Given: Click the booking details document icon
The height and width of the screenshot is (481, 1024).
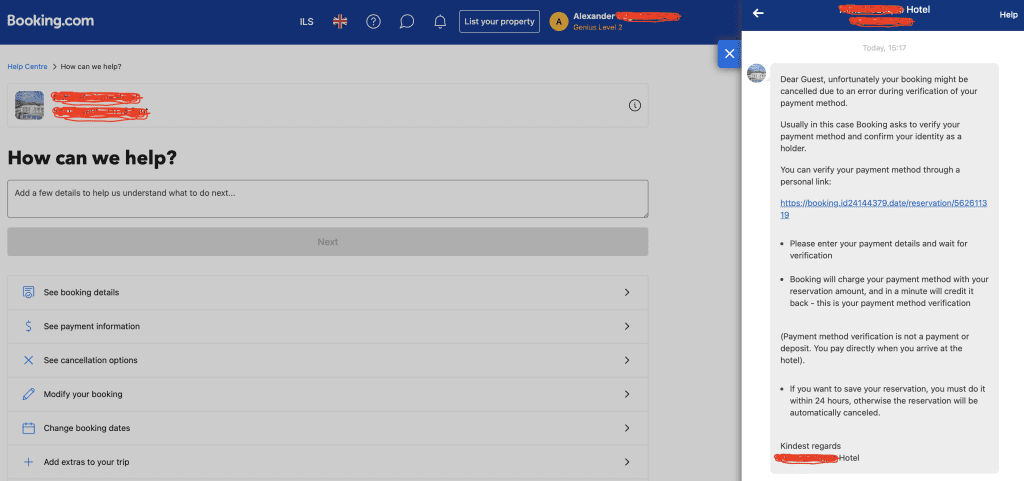Looking at the screenshot, I should 28,292.
